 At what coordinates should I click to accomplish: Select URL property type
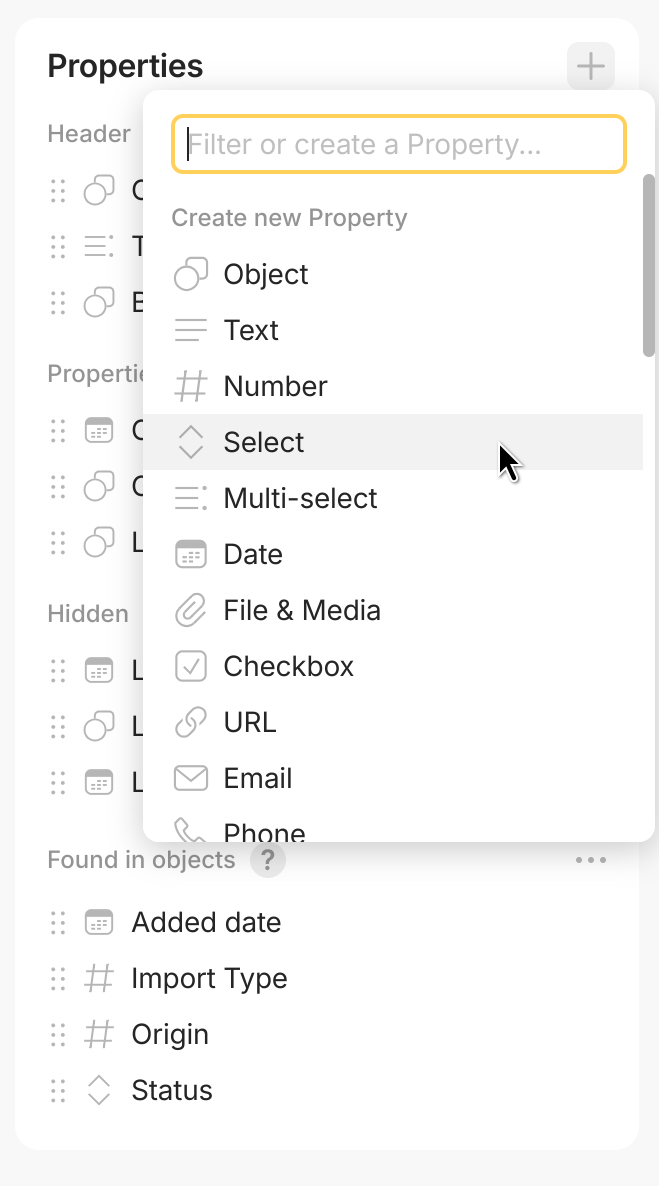click(249, 722)
